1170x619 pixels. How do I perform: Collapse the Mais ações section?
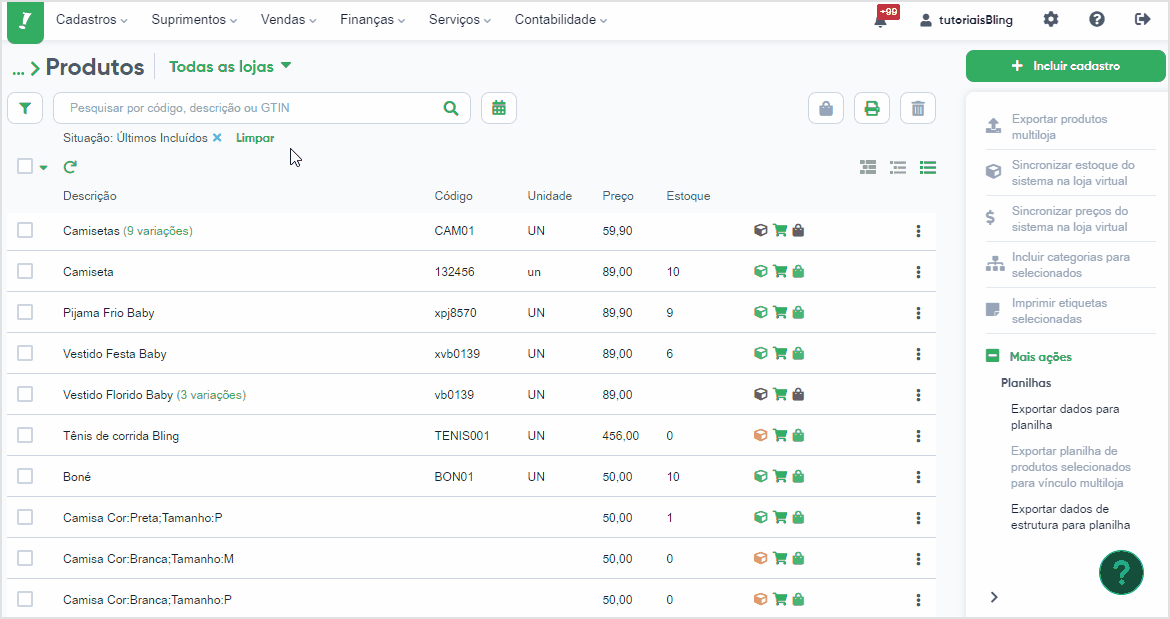pos(992,356)
